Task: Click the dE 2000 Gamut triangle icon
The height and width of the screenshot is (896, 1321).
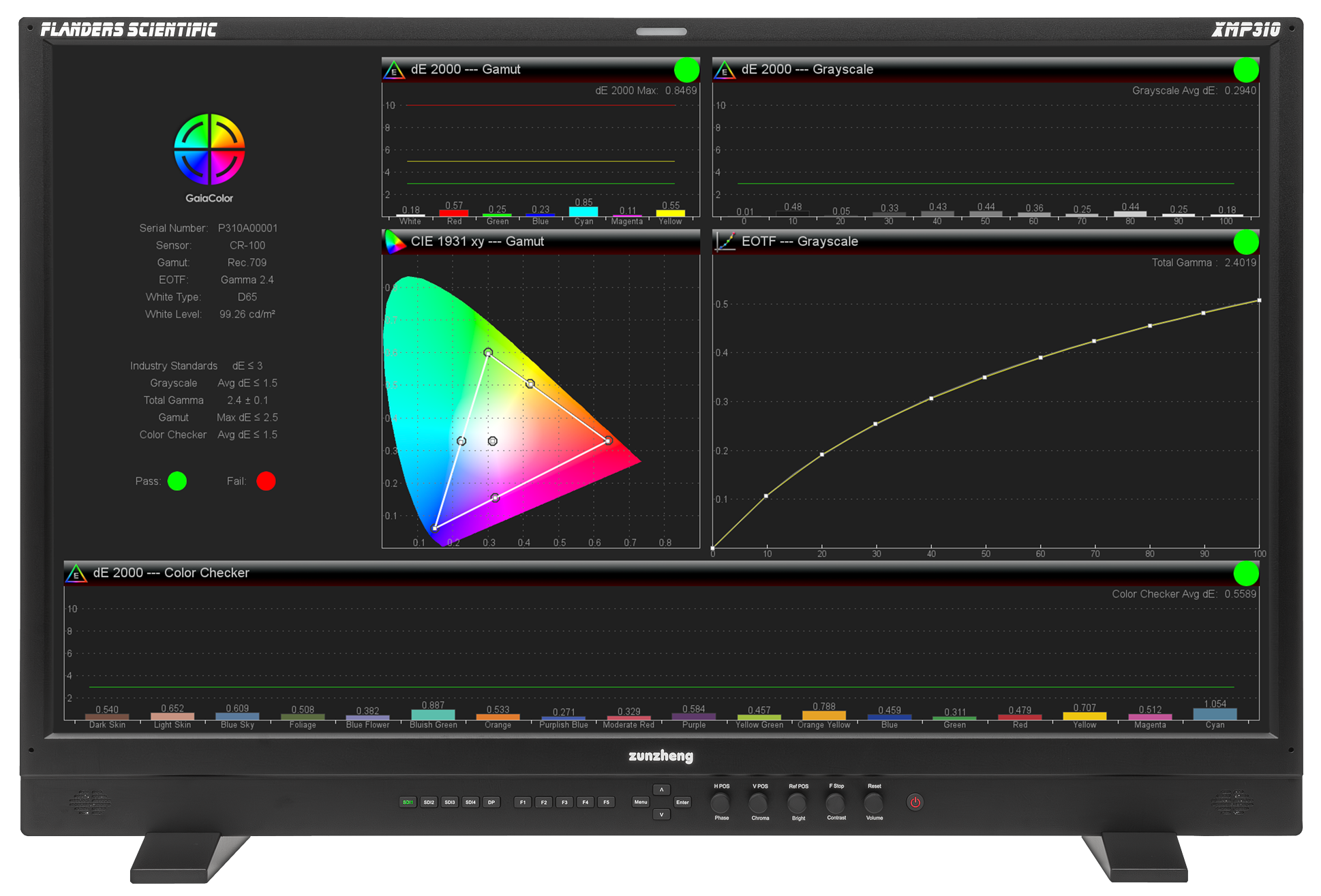Action: (x=394, y=69)
